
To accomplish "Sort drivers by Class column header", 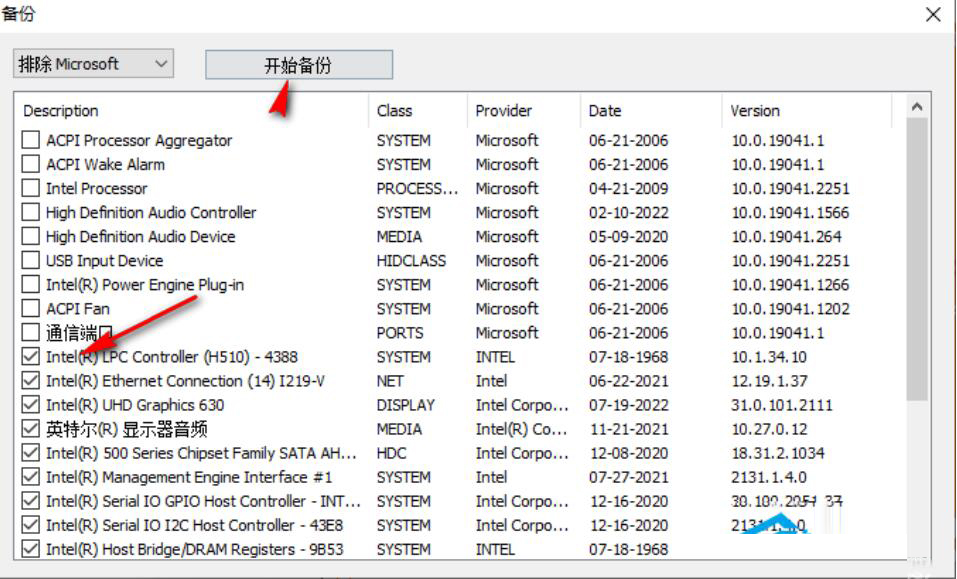I will [x=416, y=111].
